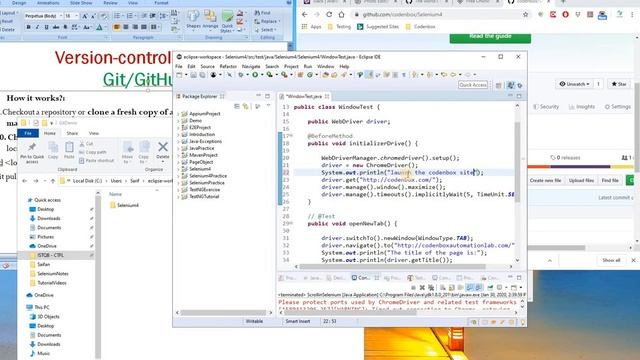The height and width of the screenshot is (360, 640).
Task: Select Center alignment in PowerPoint ribbon
Action: click(126, 27)
